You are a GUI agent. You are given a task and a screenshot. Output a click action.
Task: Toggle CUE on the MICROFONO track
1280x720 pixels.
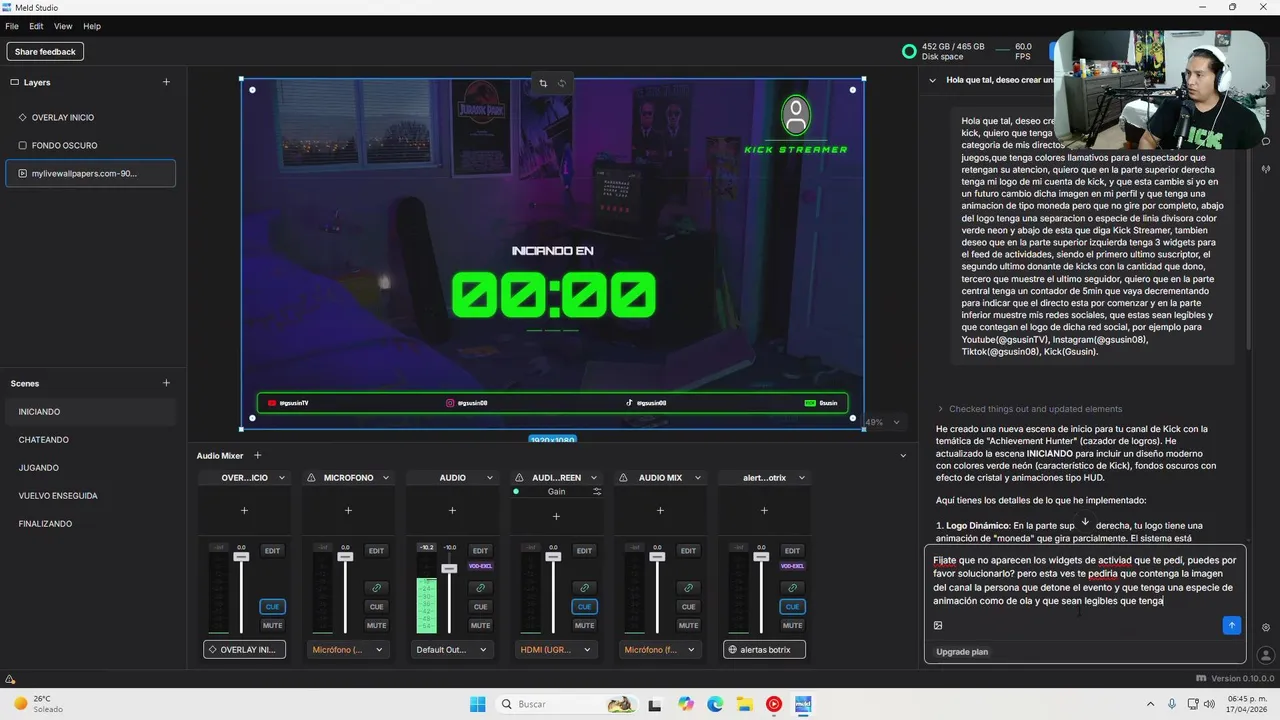[x=376, y=606]
